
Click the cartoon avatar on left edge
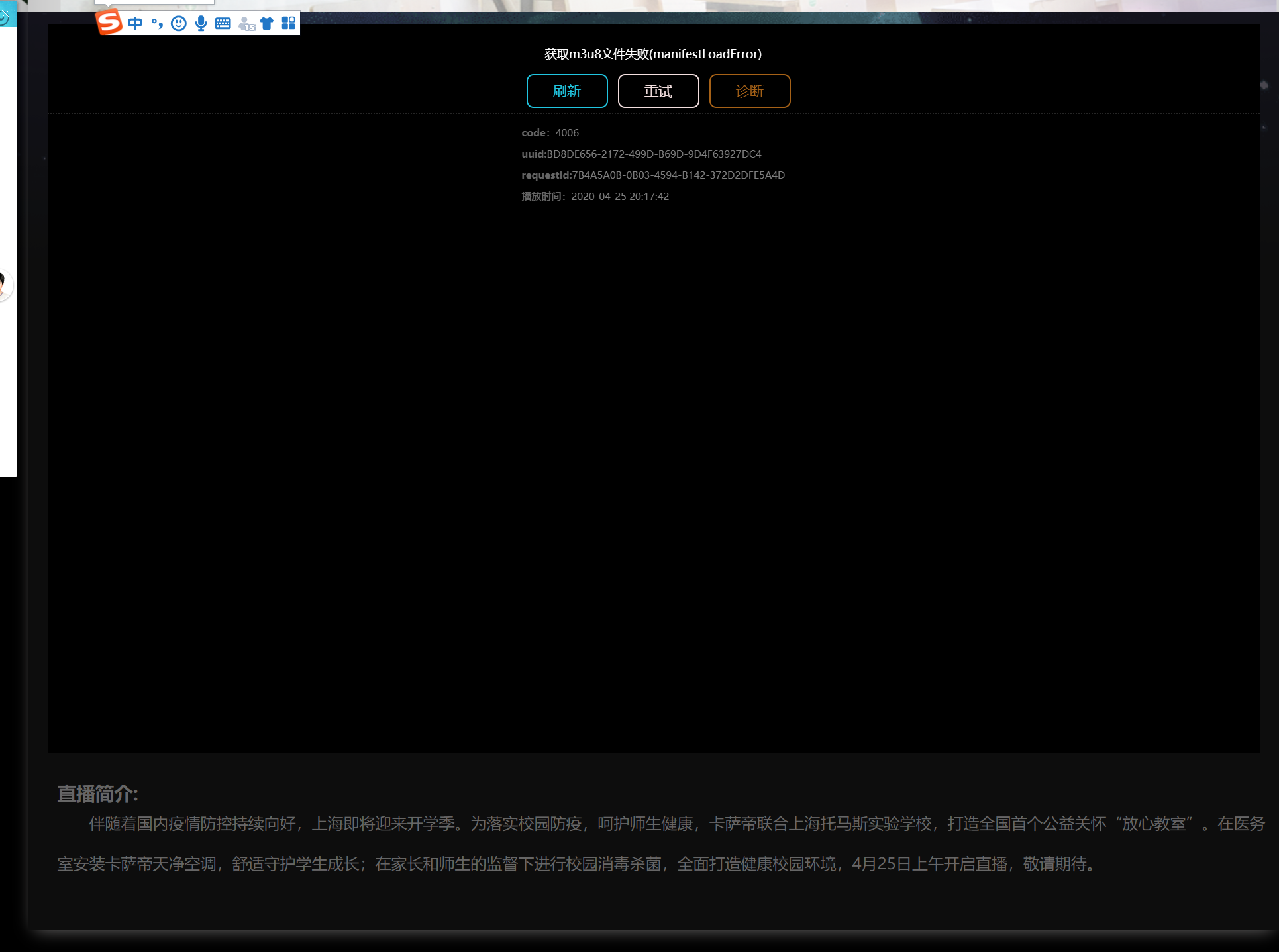3,285
